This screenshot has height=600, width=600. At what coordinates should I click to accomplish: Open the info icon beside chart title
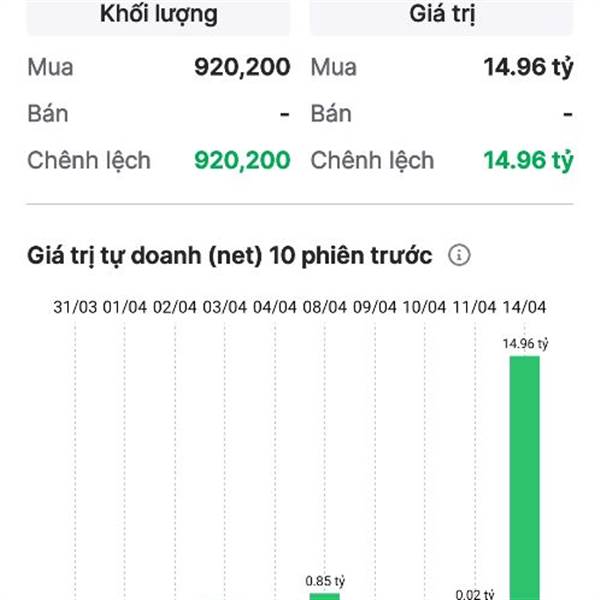point(459,255)
